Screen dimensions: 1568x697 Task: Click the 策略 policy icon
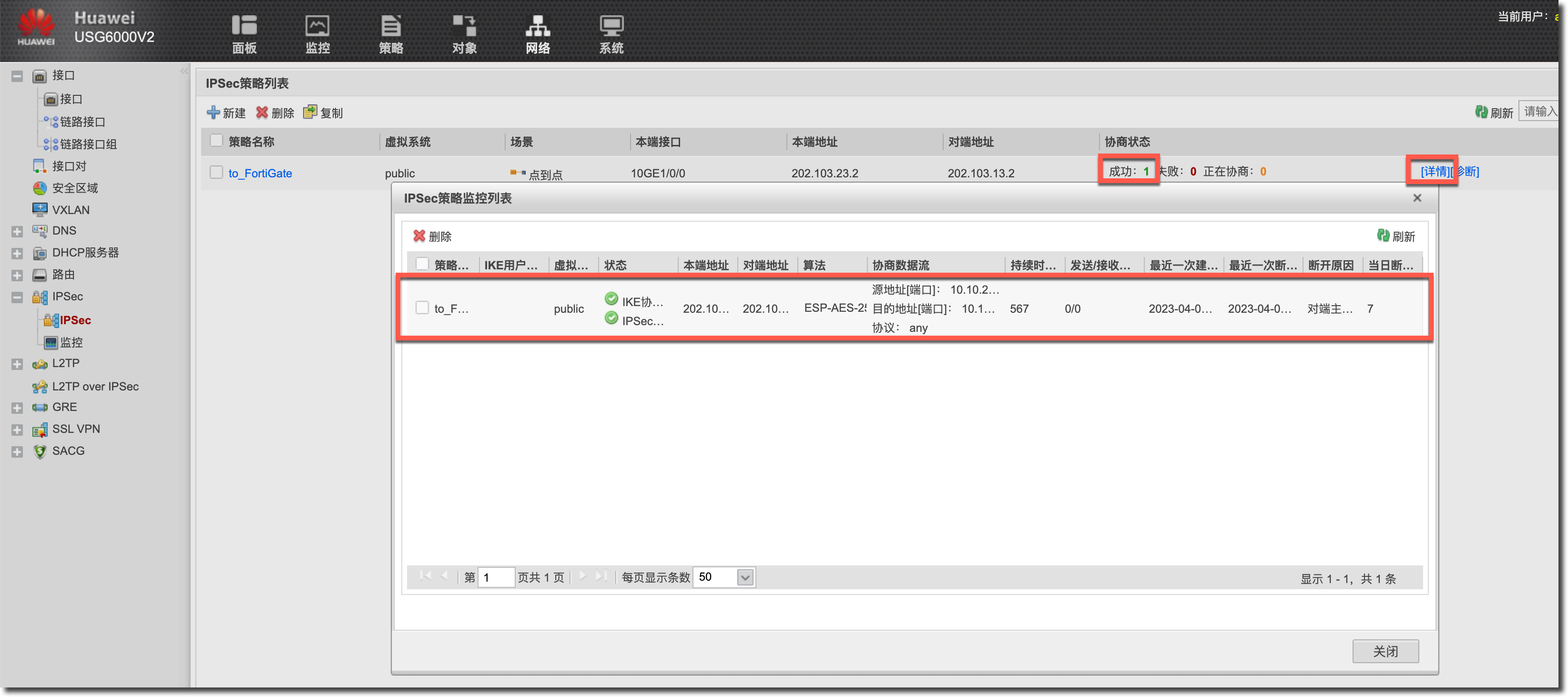(391, 26)
